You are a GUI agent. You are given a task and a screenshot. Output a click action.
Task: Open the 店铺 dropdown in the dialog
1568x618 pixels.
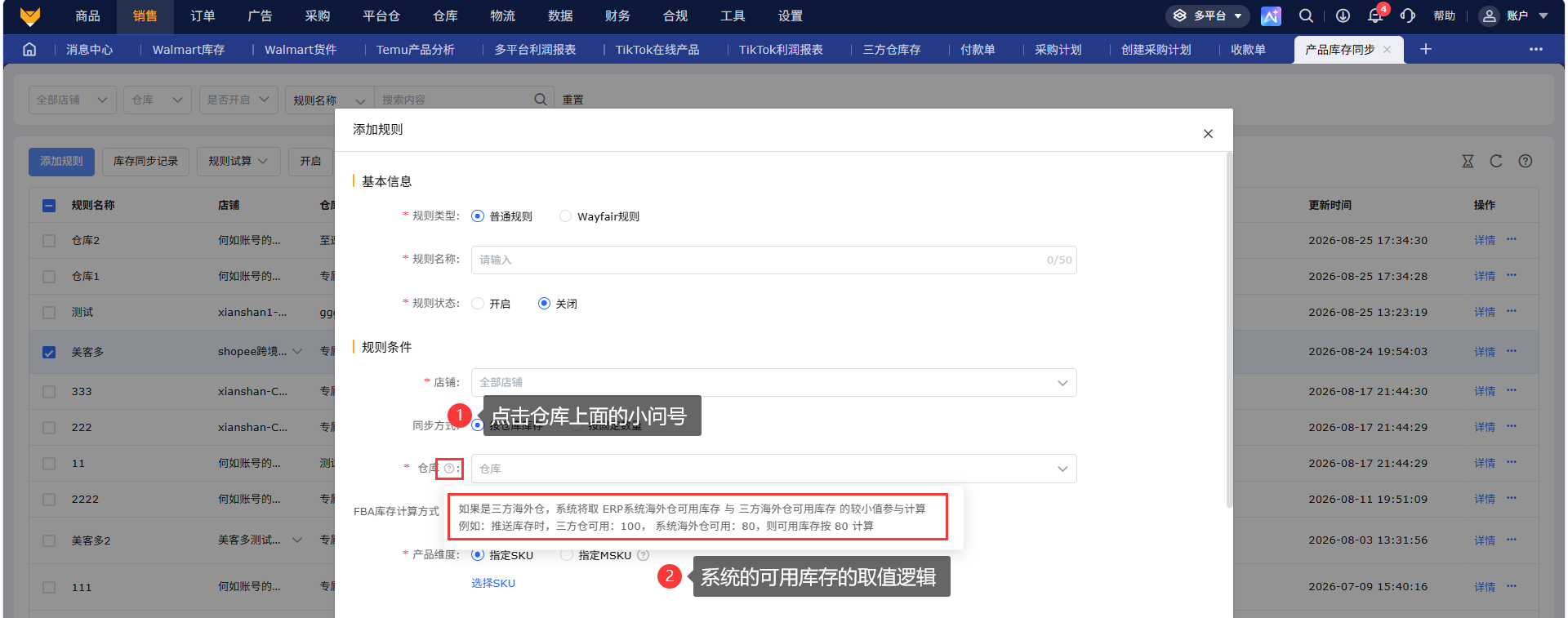point(773,382)
